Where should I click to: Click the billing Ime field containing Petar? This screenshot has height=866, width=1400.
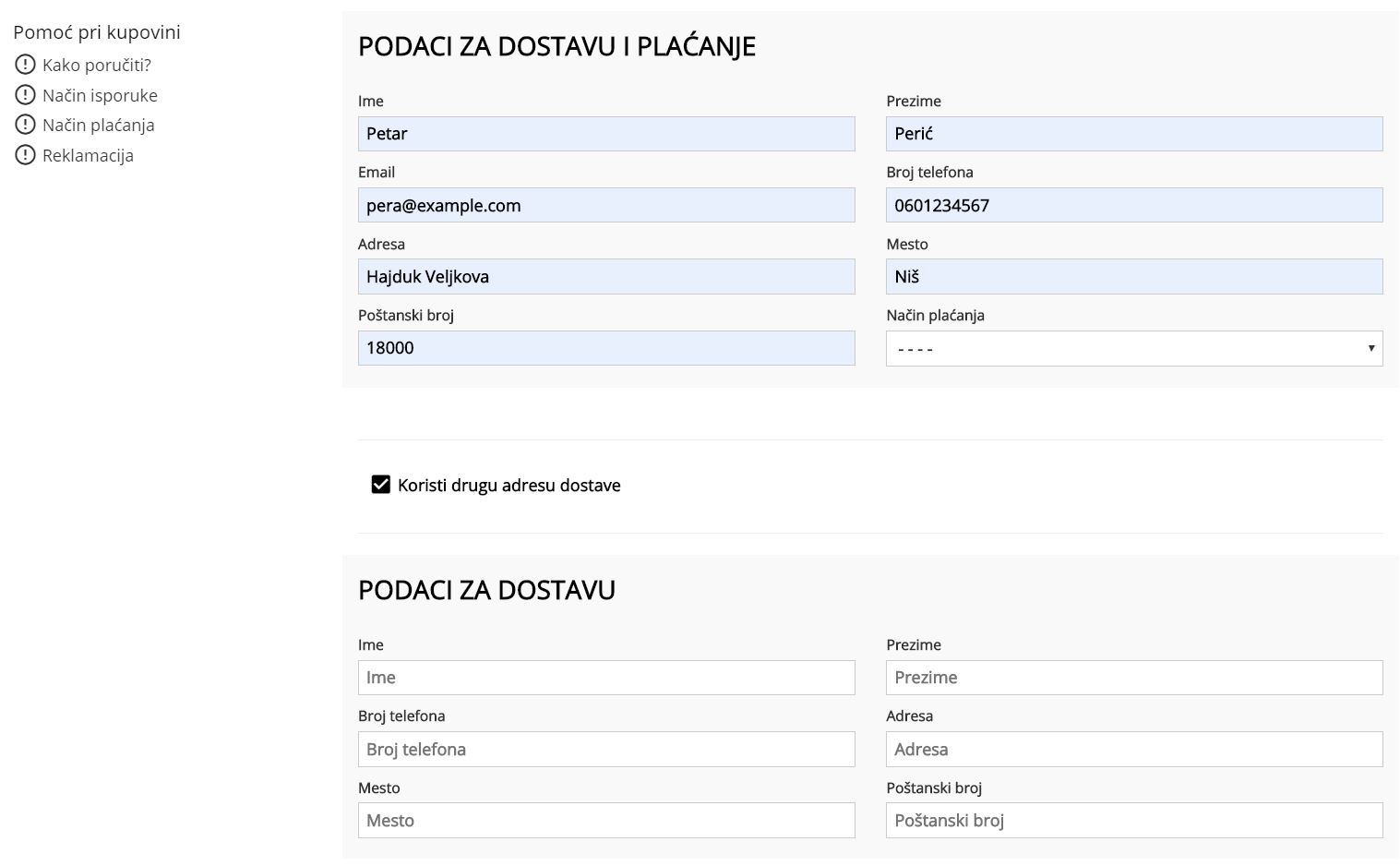(605, 134)
